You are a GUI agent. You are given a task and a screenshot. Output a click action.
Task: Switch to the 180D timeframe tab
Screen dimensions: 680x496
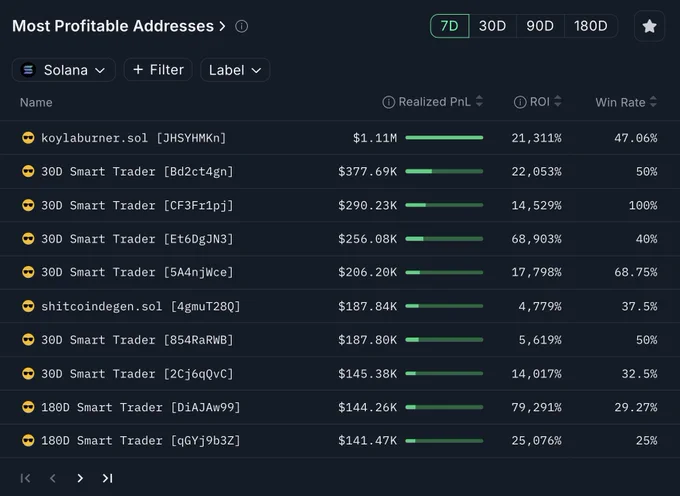pos(591,26)
